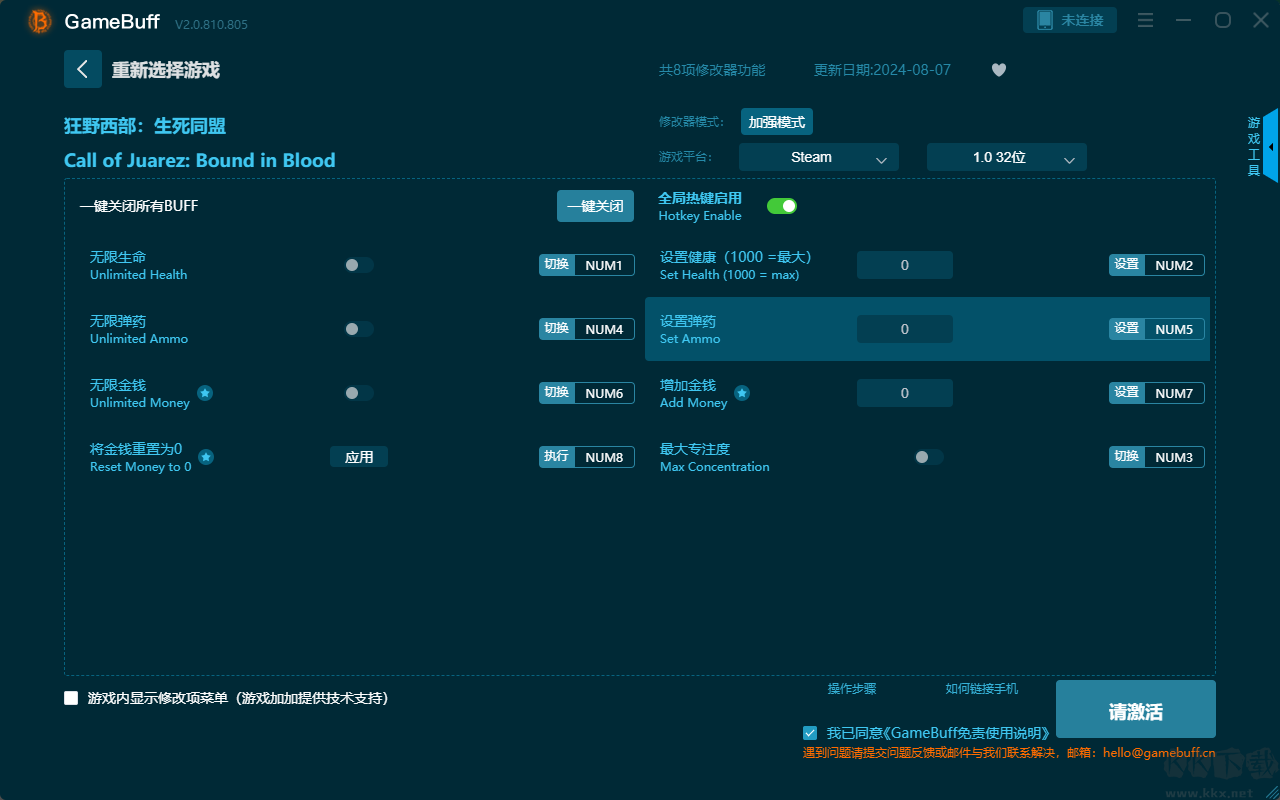Click the phone not-connected icon

(x=1045, y=20)
